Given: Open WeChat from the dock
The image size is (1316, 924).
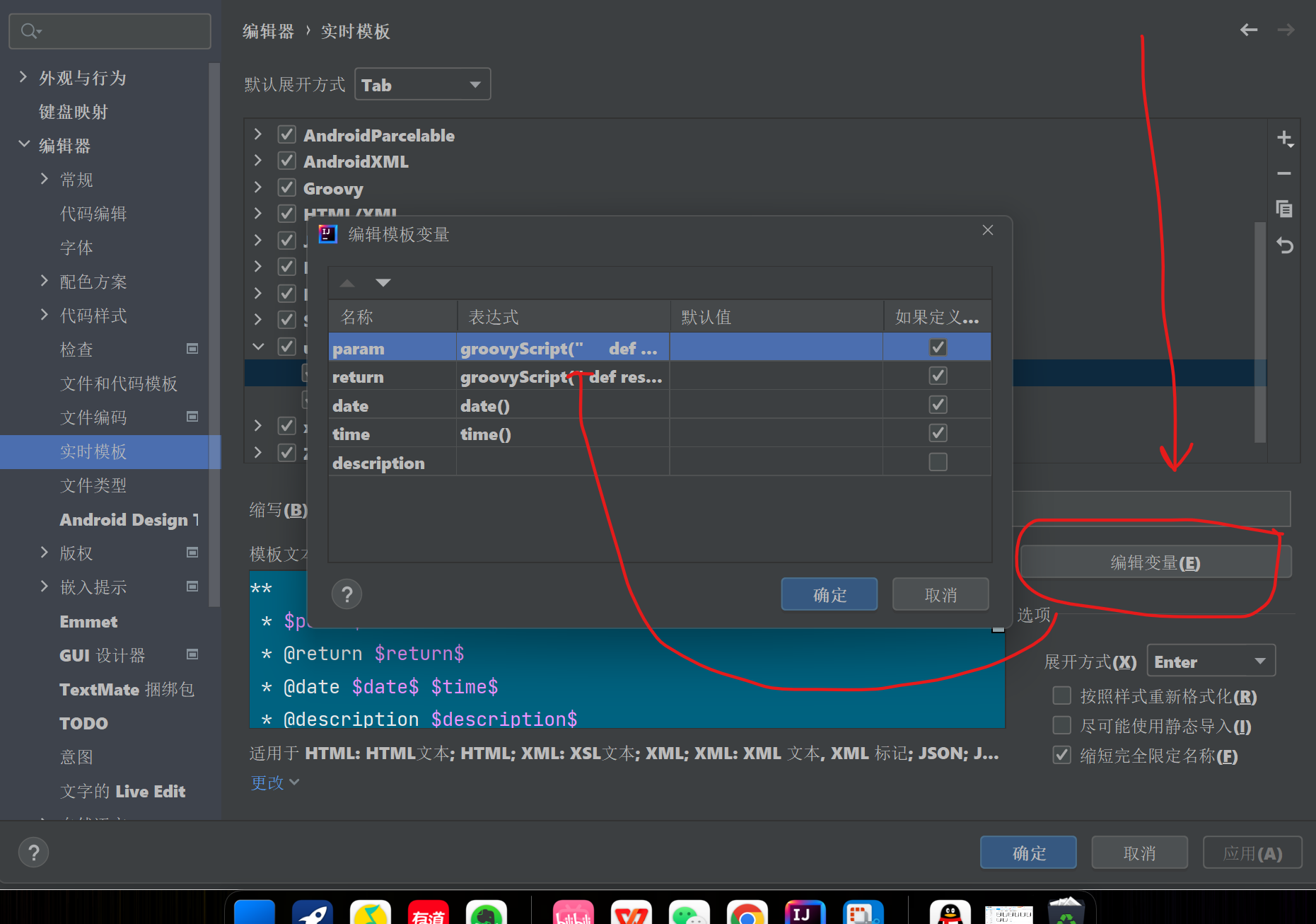Looking at the screenshot, I should [689, 912].
